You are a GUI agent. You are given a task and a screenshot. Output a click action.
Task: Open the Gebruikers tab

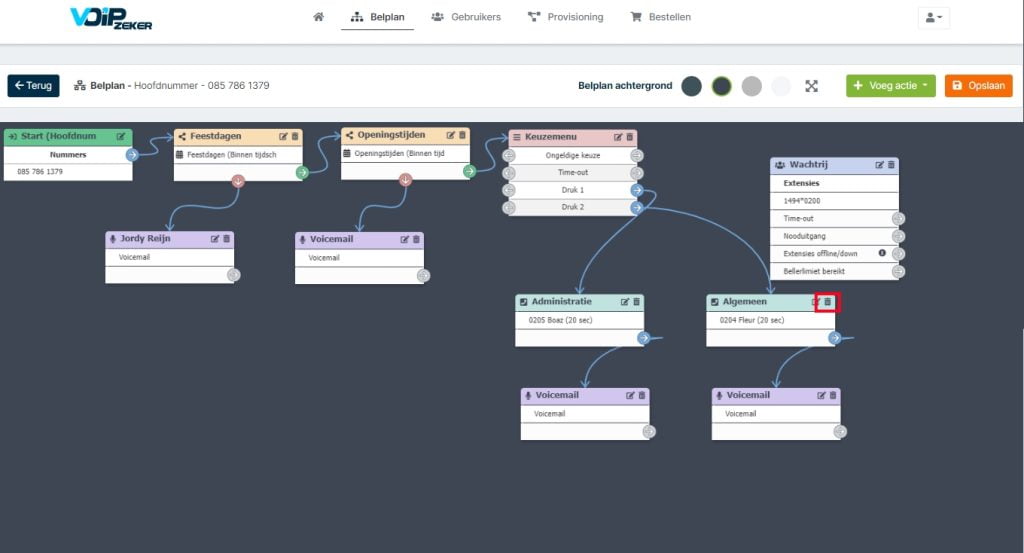click(466, 17)
